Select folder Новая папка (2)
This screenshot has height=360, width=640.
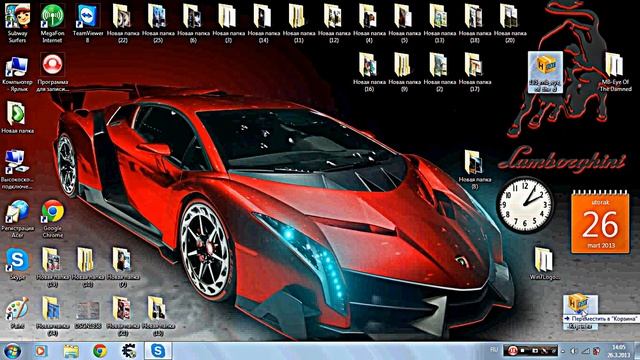(x=439, y=72)
